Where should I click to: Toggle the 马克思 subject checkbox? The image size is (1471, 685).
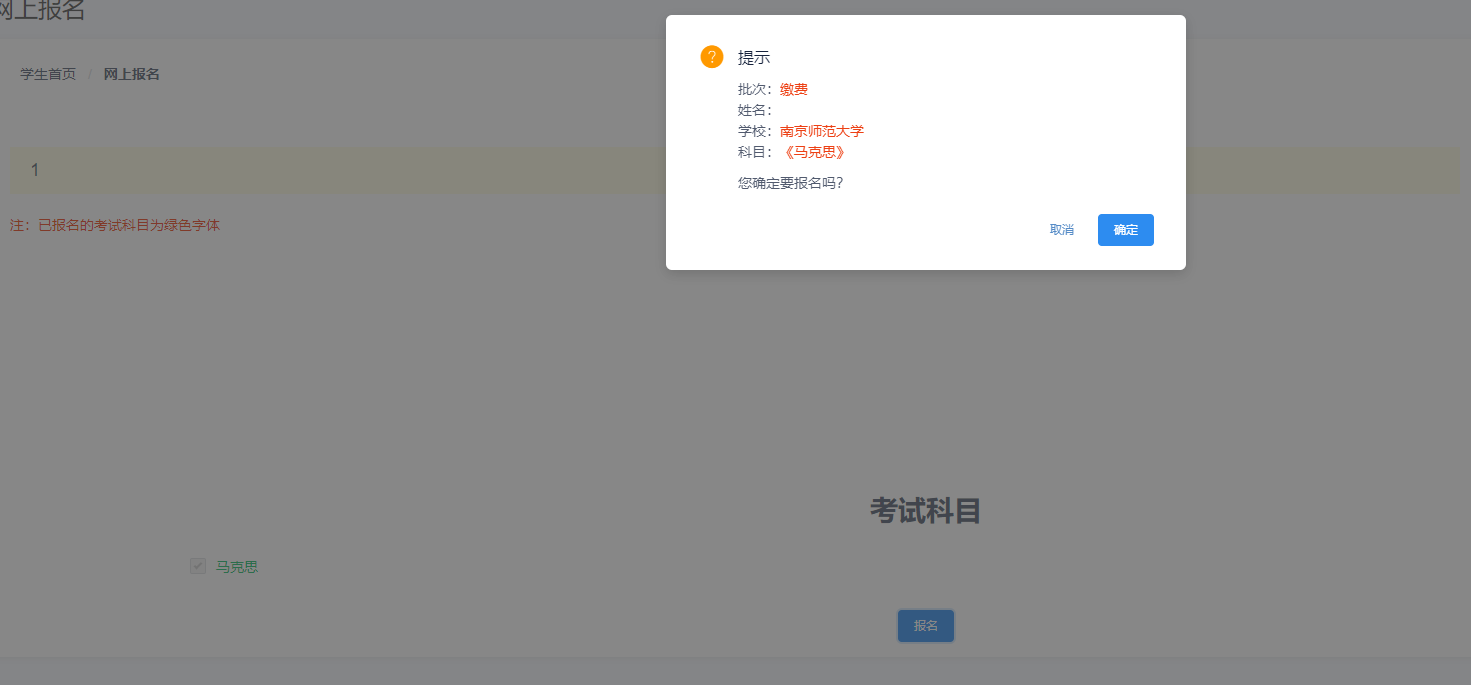(x=198, y=567)
